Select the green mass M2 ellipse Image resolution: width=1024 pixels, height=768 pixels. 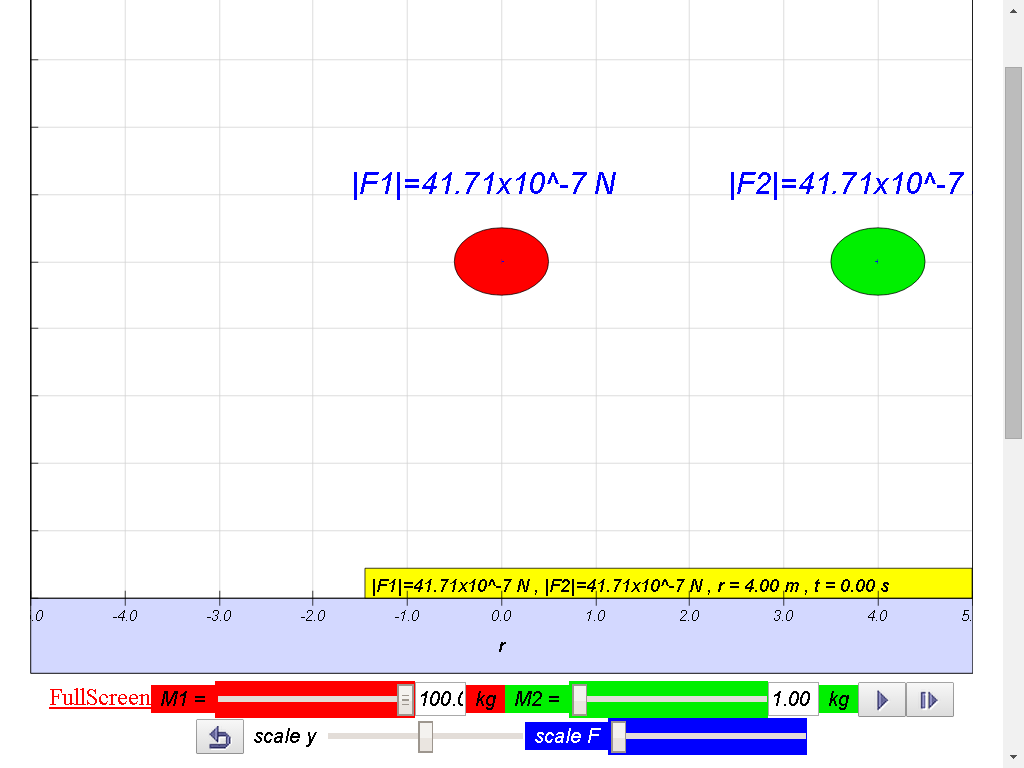[x=877, y=261]
